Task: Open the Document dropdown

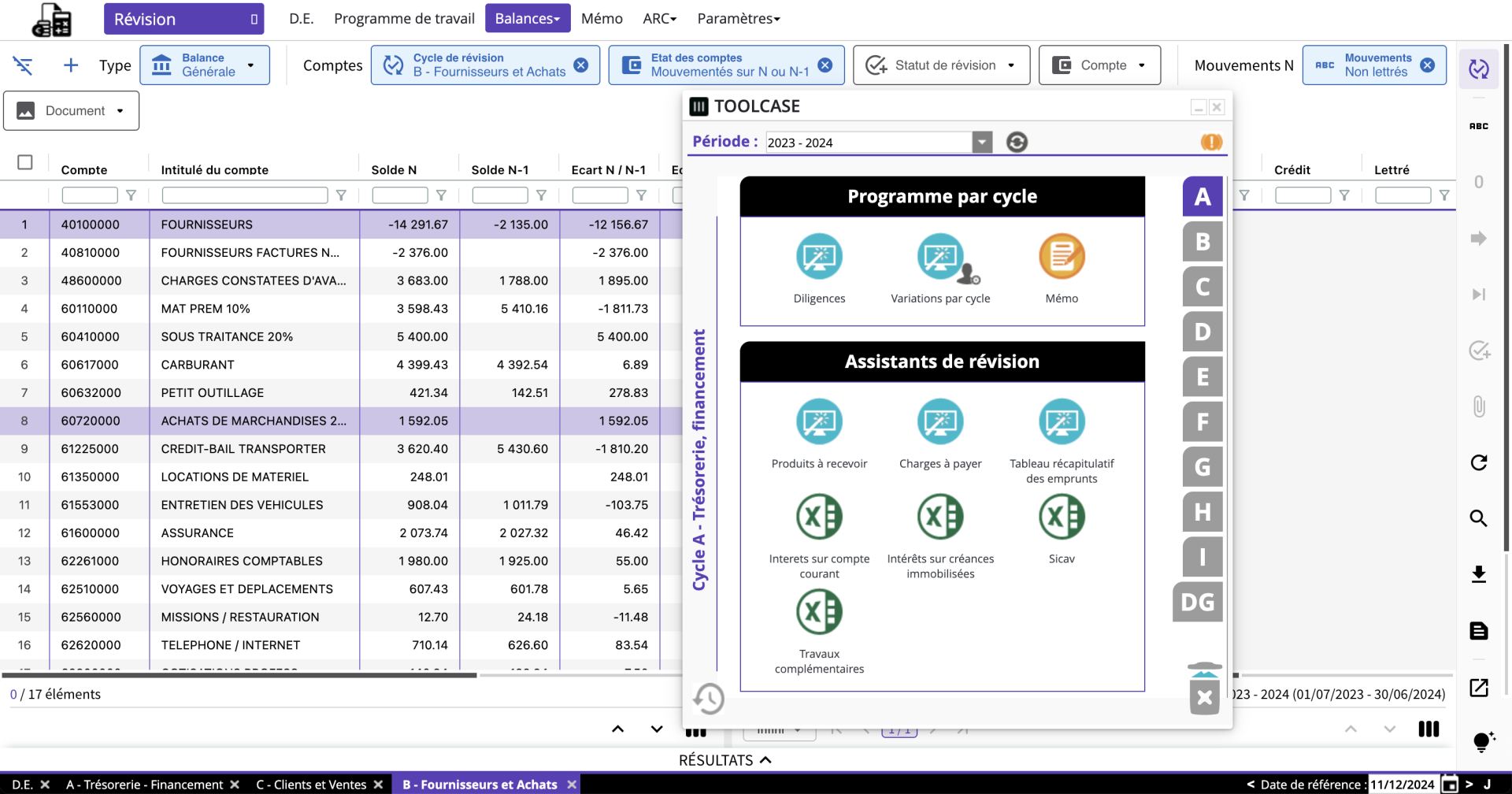Action: pos(71,111)
